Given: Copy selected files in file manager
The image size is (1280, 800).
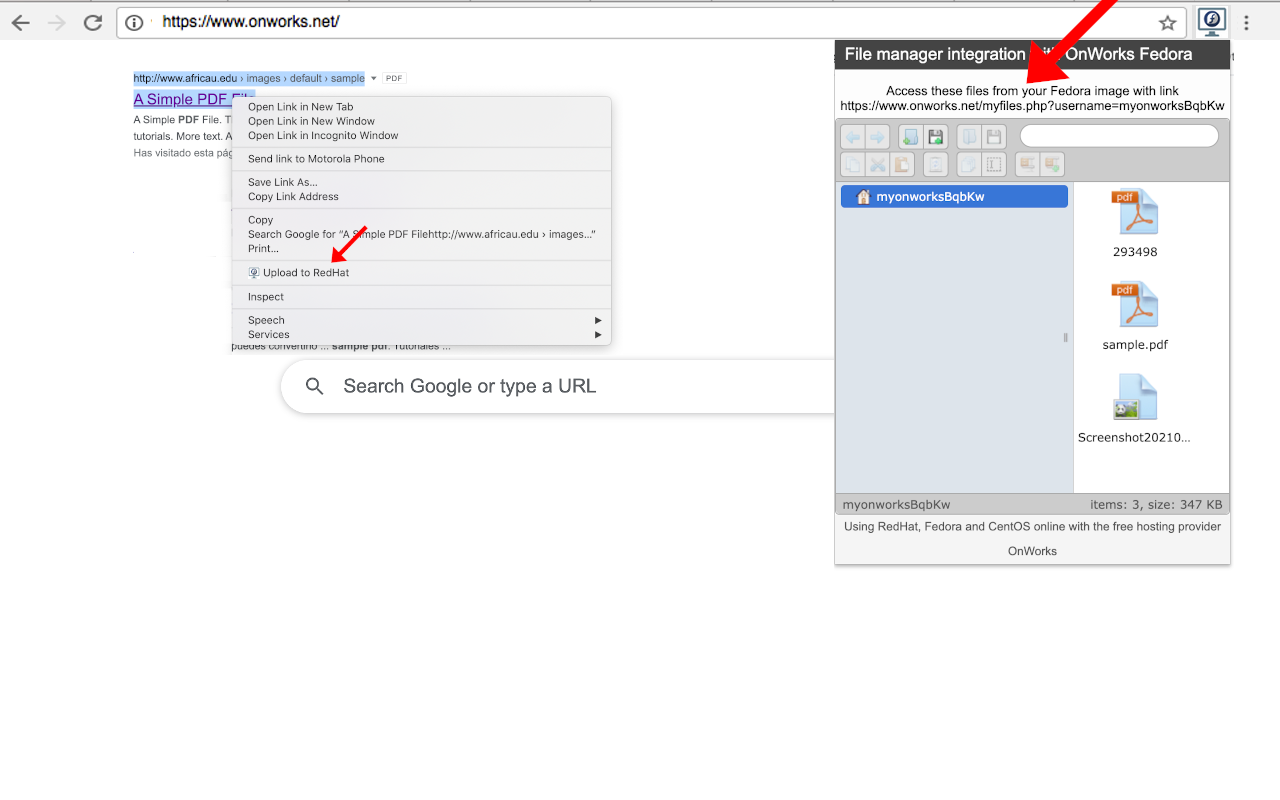Looking at the screenshot, I should tap(853, 164).
